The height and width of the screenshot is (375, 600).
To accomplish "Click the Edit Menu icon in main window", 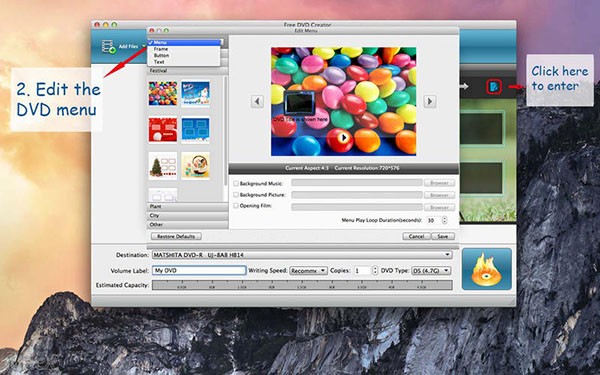I will [x=494, y=87].
